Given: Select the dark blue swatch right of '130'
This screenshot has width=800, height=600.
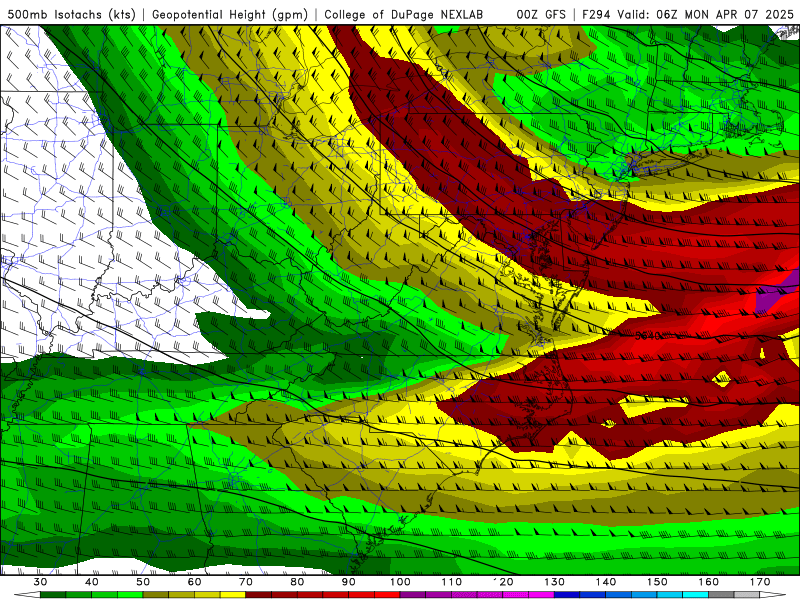Looking at the screenshot, I should pyautogui.click(x=567, y=594).
